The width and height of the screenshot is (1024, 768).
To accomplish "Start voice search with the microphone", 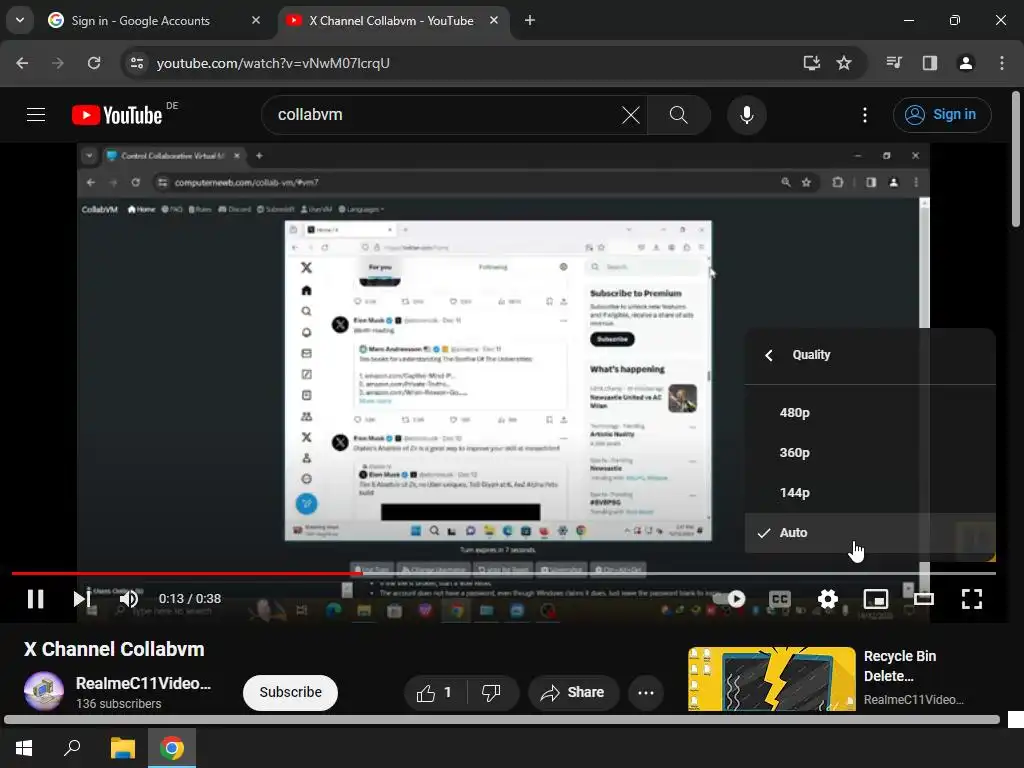I will point(746,115).
